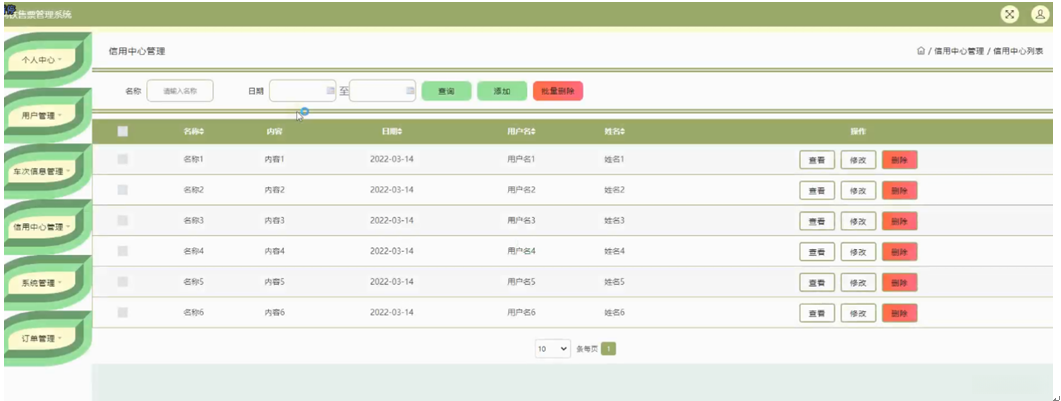
Task: Check the row checkbox for 名称6
Action: click(122, 312)
